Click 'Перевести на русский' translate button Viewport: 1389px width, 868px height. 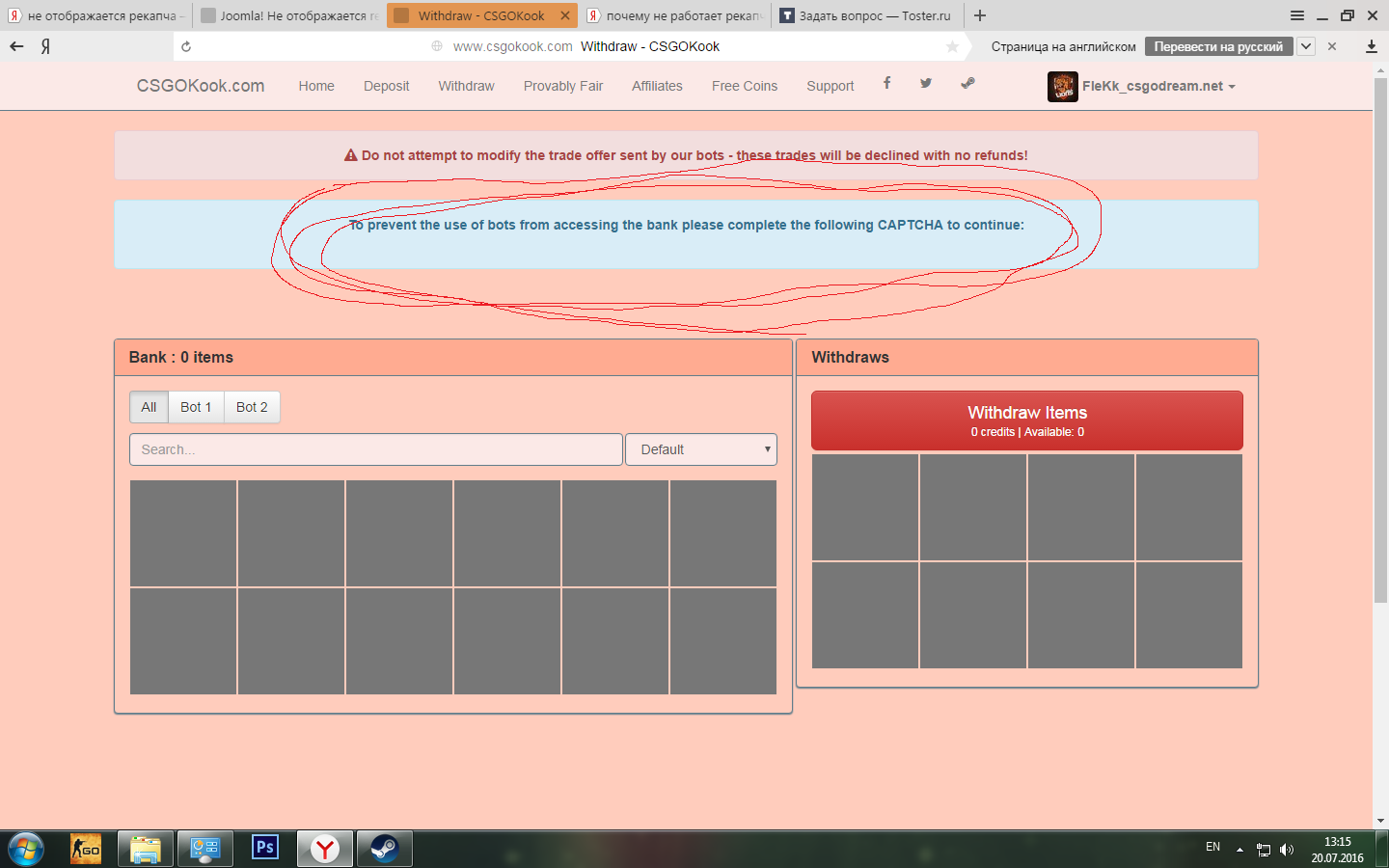pyautogui.click(x=1218, y=46)
